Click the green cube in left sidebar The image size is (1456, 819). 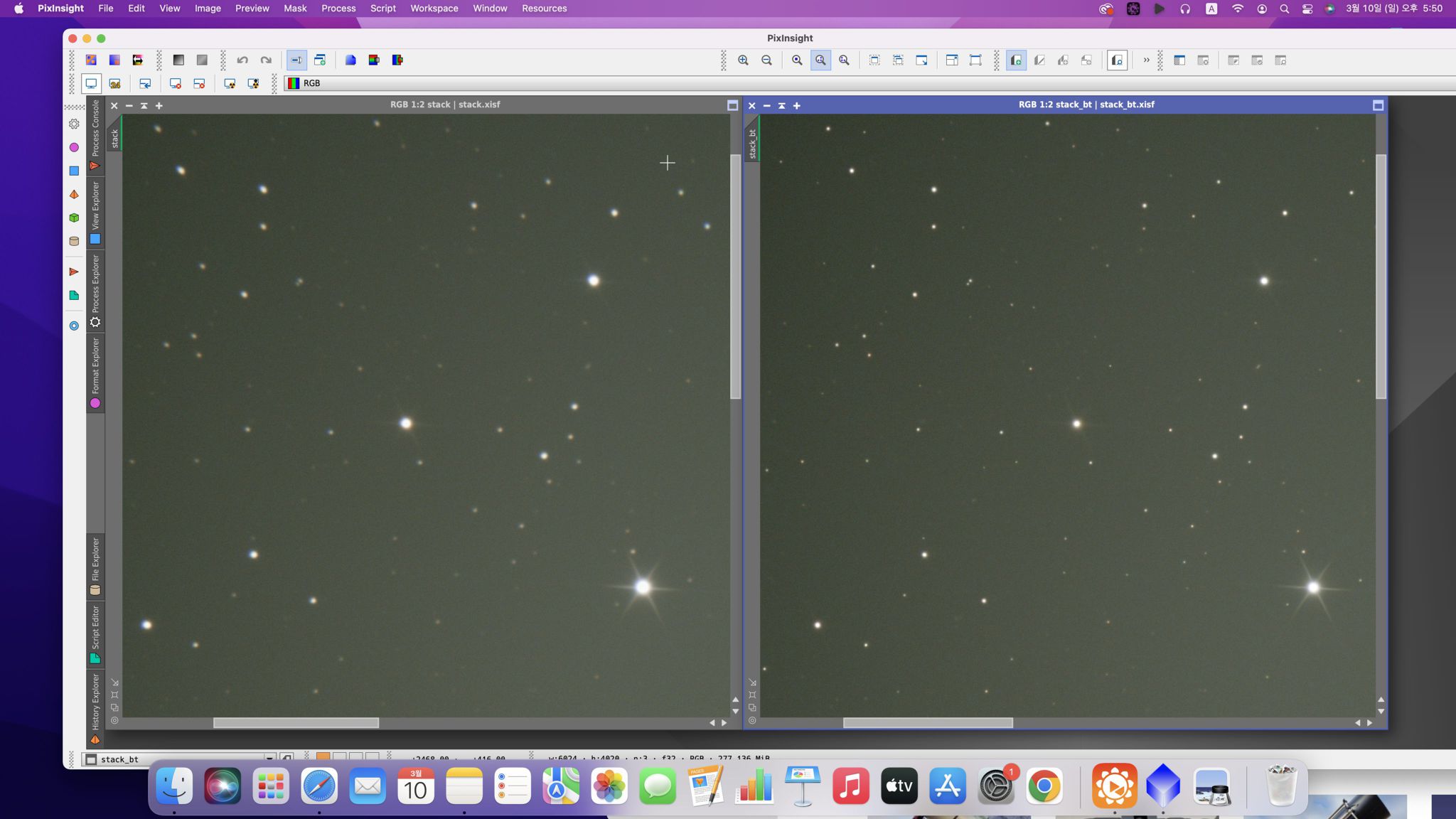click(74, 218)
